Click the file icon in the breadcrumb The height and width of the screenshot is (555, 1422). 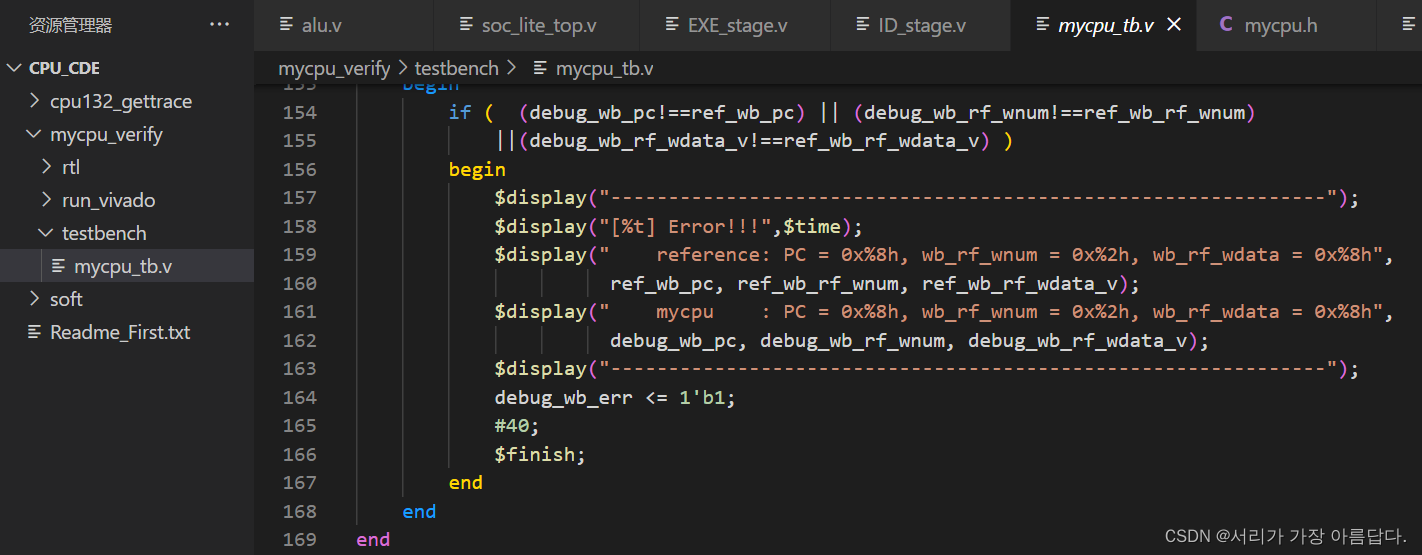(x=541, y=69)
